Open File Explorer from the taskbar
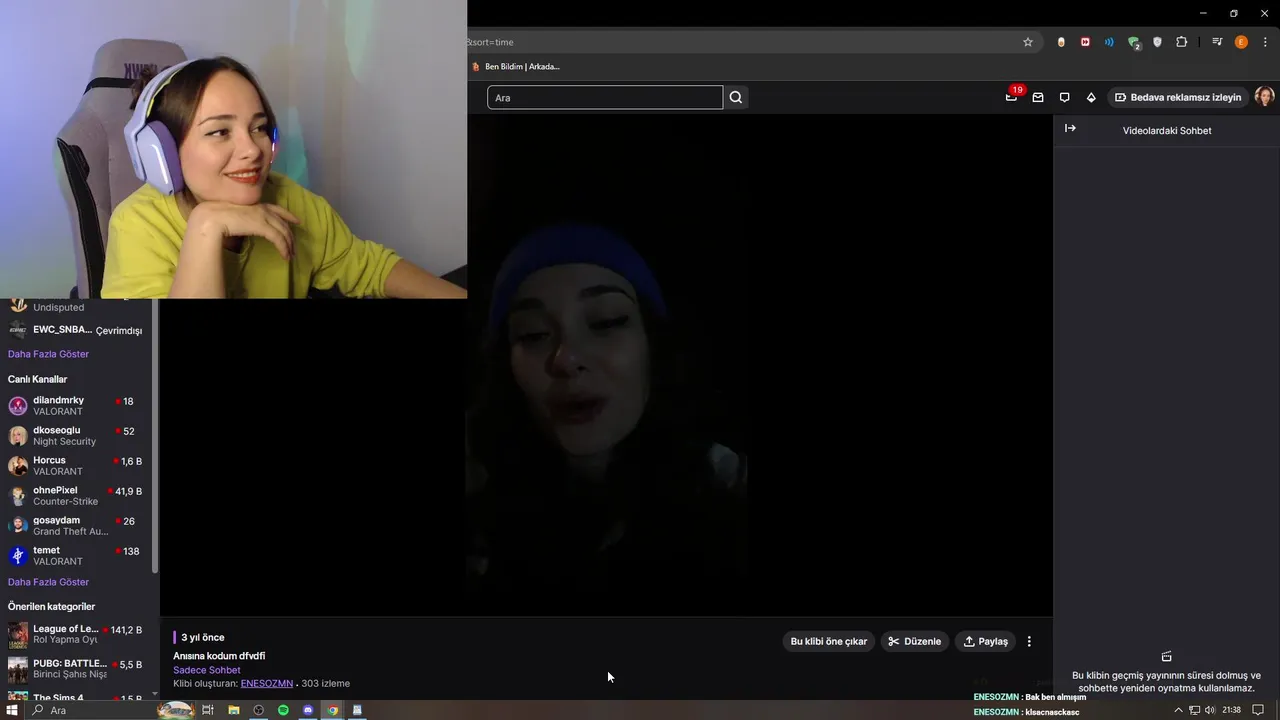The width and height of the screenshot is (1280, 720). pyautogui.click(x=233, y=710)
